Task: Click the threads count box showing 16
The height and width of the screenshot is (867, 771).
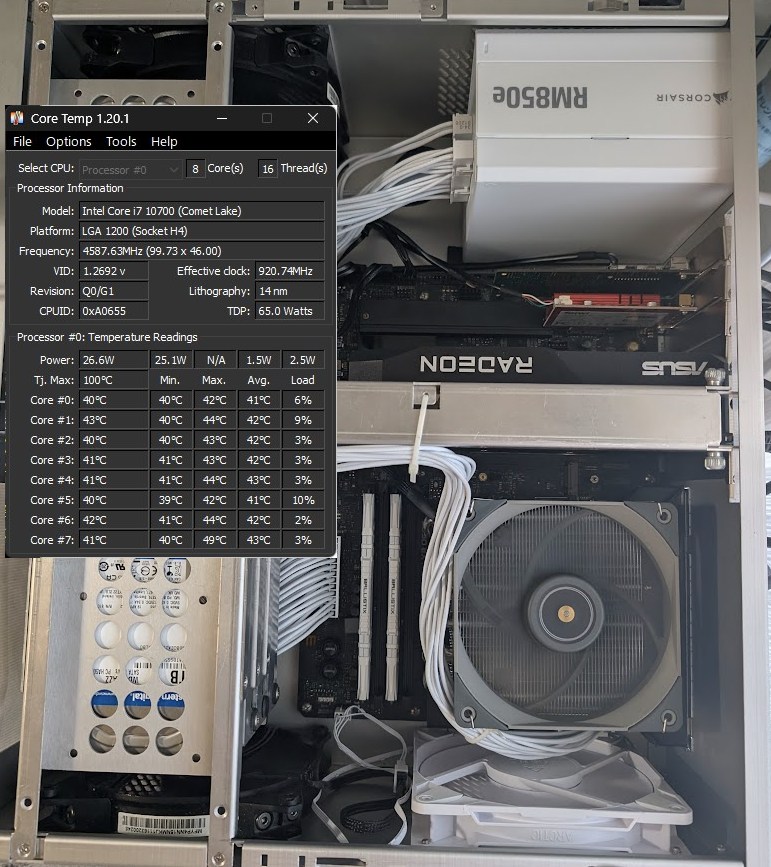Action: coord(268,169)
